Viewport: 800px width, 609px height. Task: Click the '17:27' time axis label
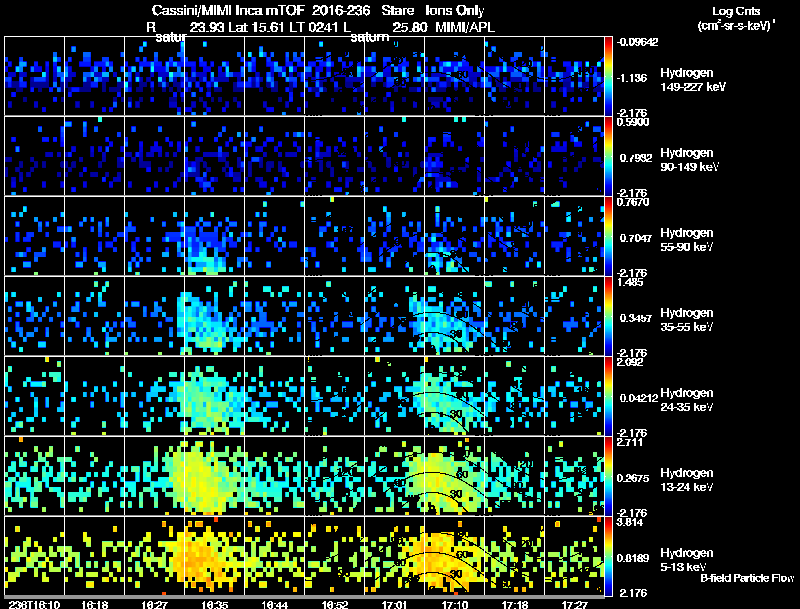(574, 604)
